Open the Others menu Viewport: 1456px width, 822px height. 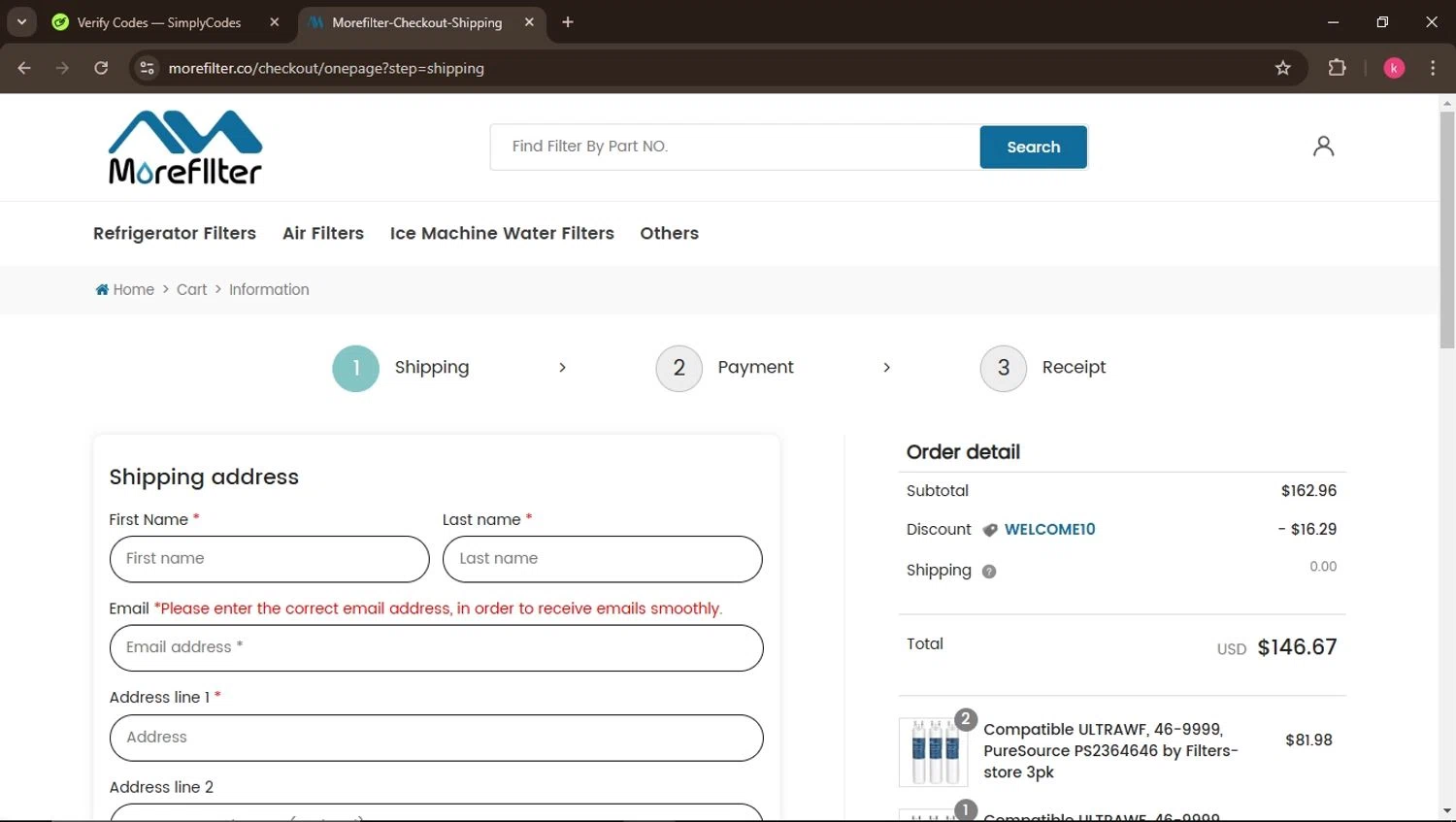click(670, 233)
